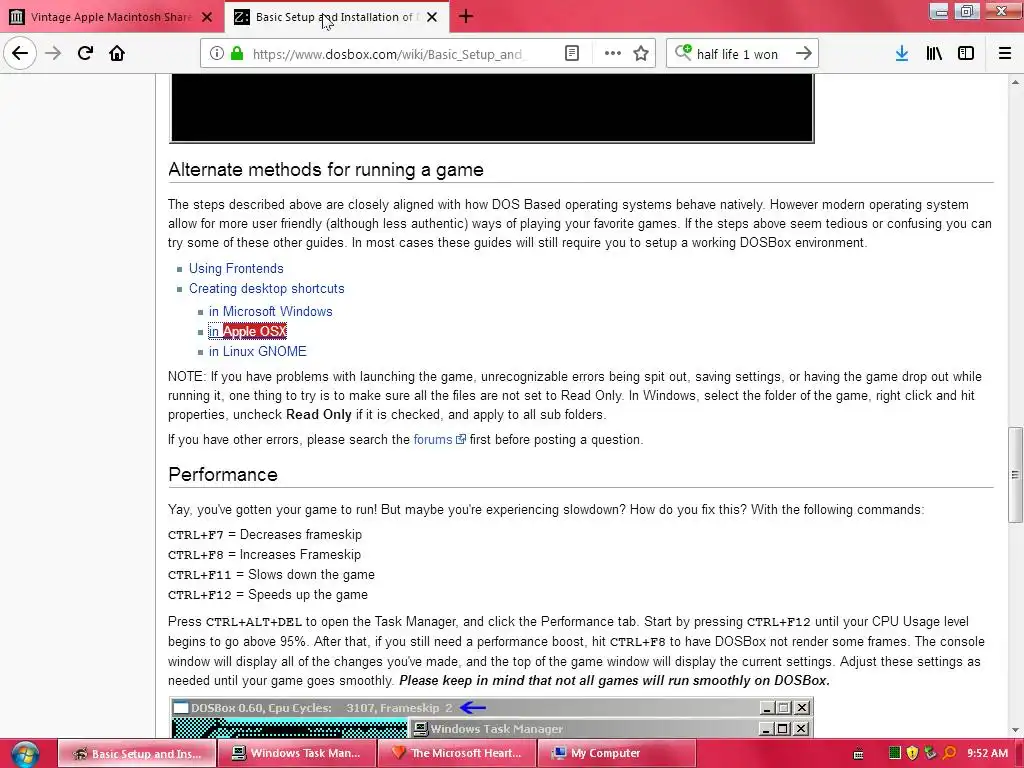This screenshot has height=768, width=1024.
Task: Open the Firefox home page
Action: point(117,54)
